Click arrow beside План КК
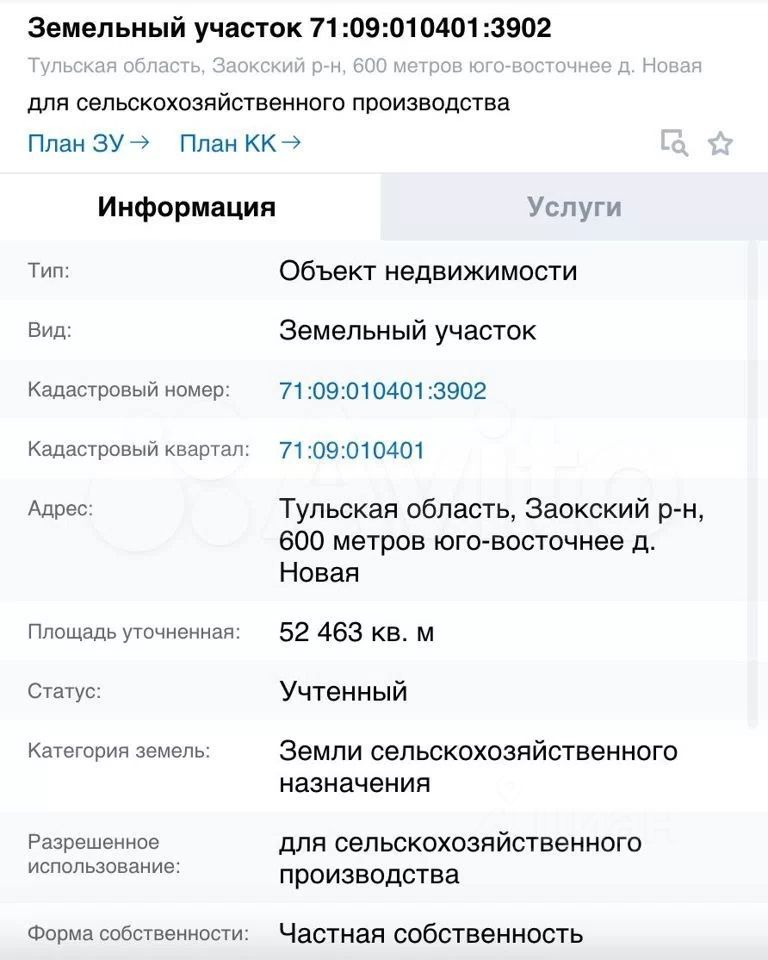The height and width of the screenshot is (960, 768). pyautogui.click(x=292, y=143)
